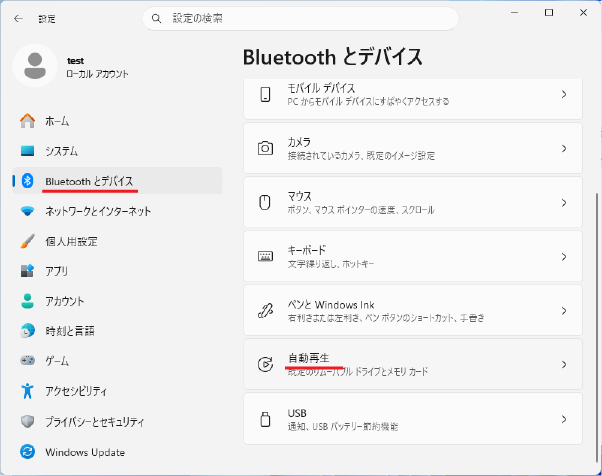Click the アクセシビリティ figure icon
Screen dimensions: 602x476
[27, 391]
